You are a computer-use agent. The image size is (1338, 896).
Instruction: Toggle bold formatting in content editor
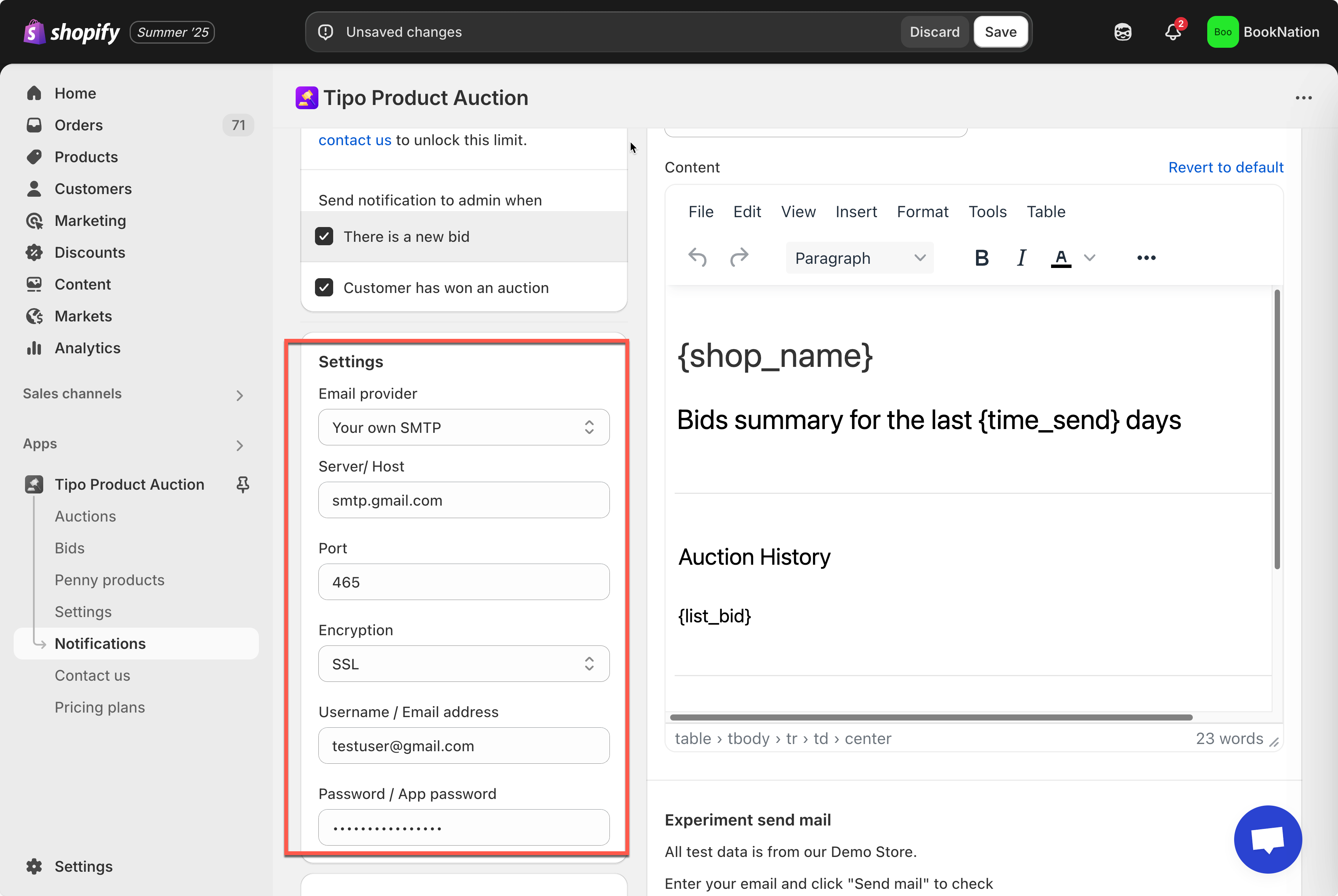tap(981, 258)
